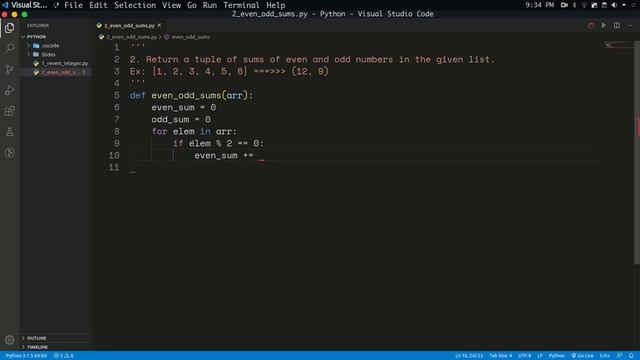Click the editor minimap preview

coord(618,44)
